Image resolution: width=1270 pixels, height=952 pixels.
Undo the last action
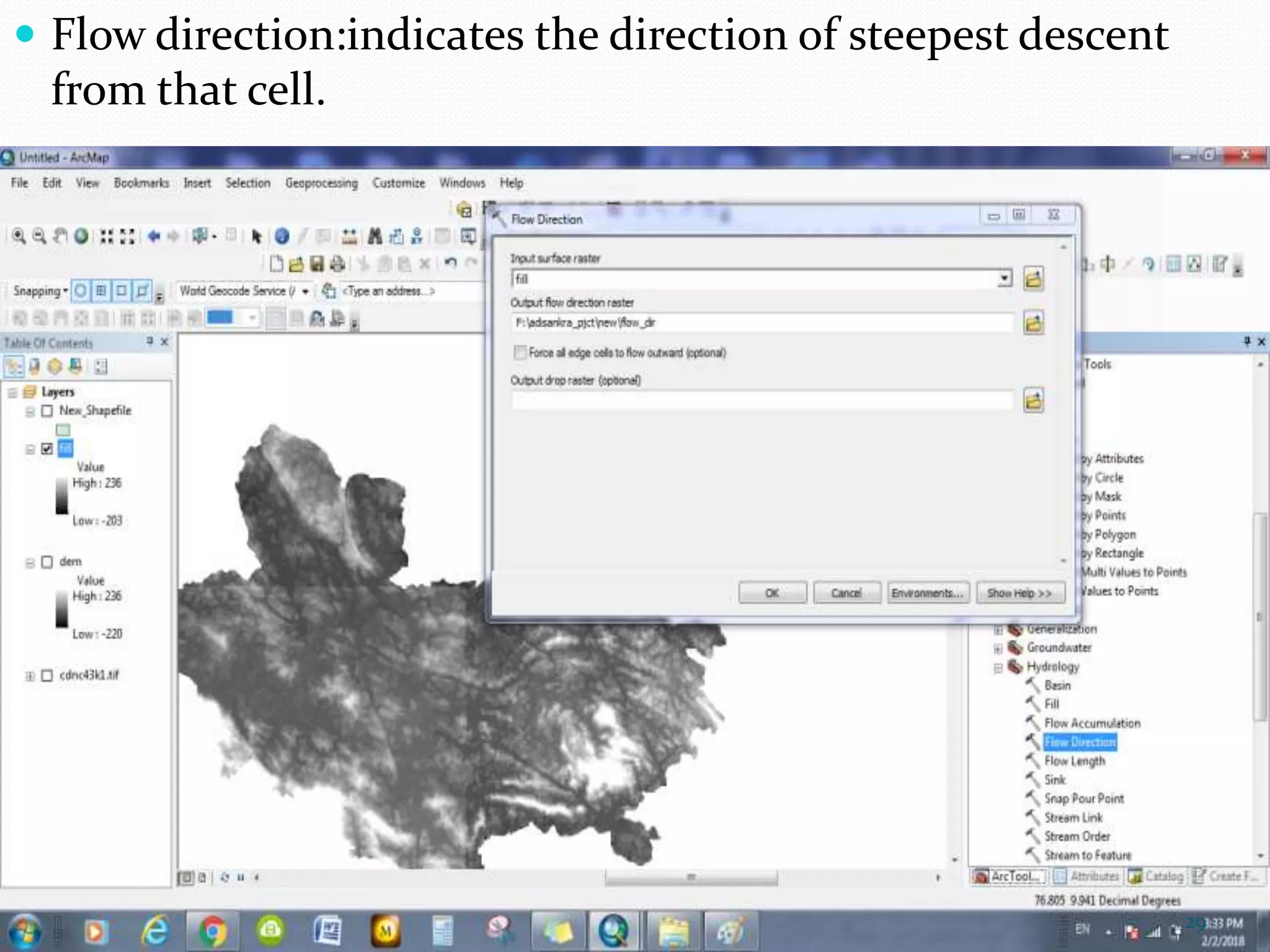(x=451, y=263)
